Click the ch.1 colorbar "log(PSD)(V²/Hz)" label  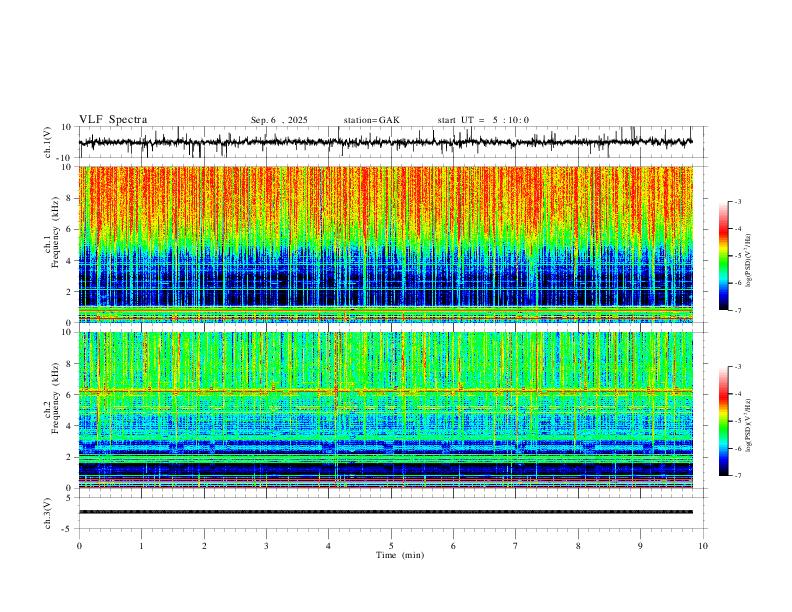pos(748,261)
